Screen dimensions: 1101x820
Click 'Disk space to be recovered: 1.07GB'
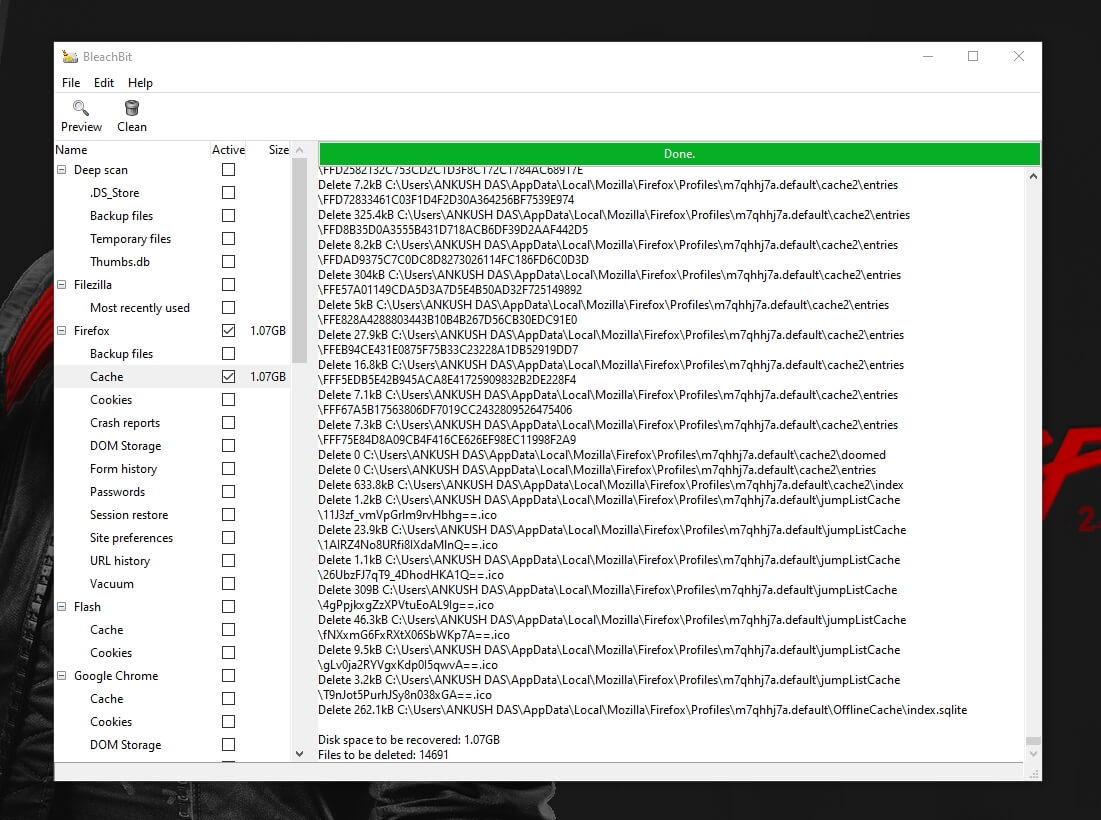click(x=409, y=740)
